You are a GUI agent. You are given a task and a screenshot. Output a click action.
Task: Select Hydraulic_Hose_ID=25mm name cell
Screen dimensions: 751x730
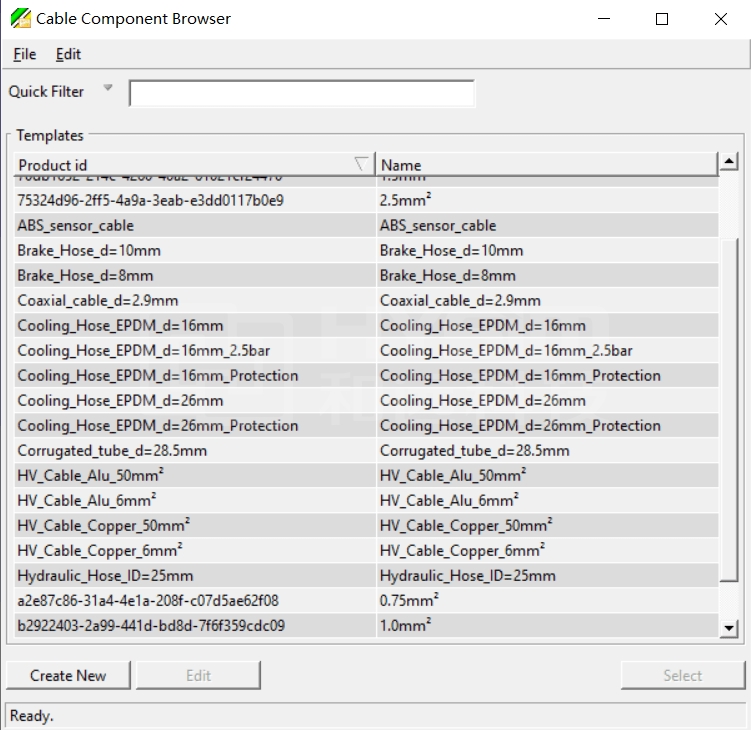pos(547,575)
